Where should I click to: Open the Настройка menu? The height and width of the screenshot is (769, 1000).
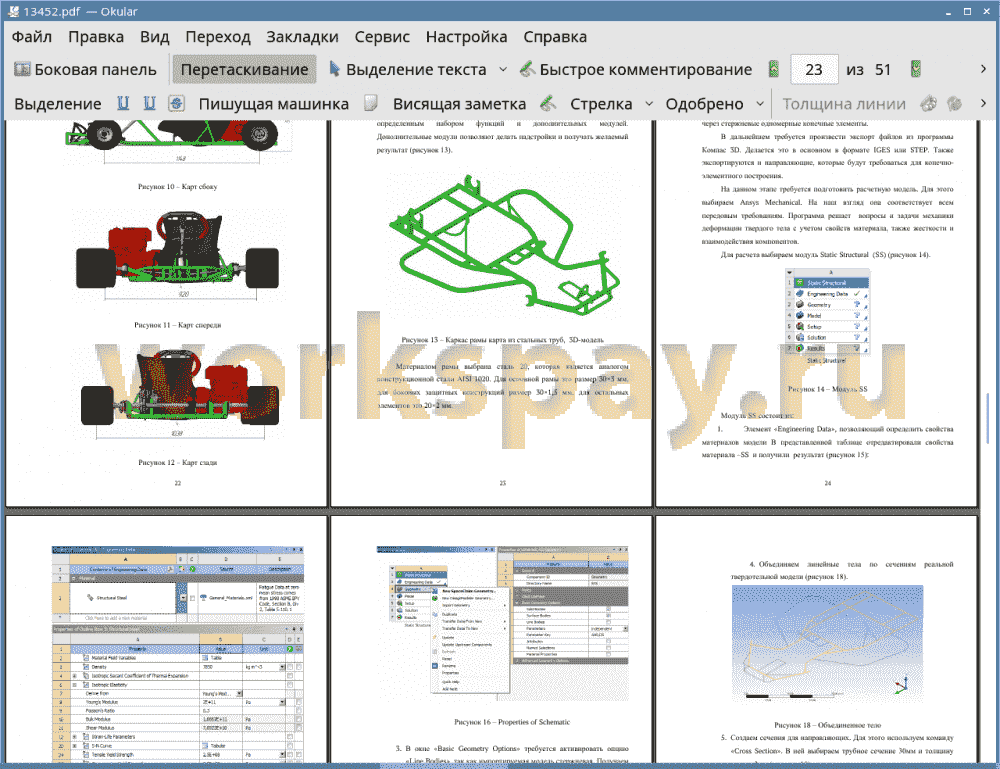[466, 37]
